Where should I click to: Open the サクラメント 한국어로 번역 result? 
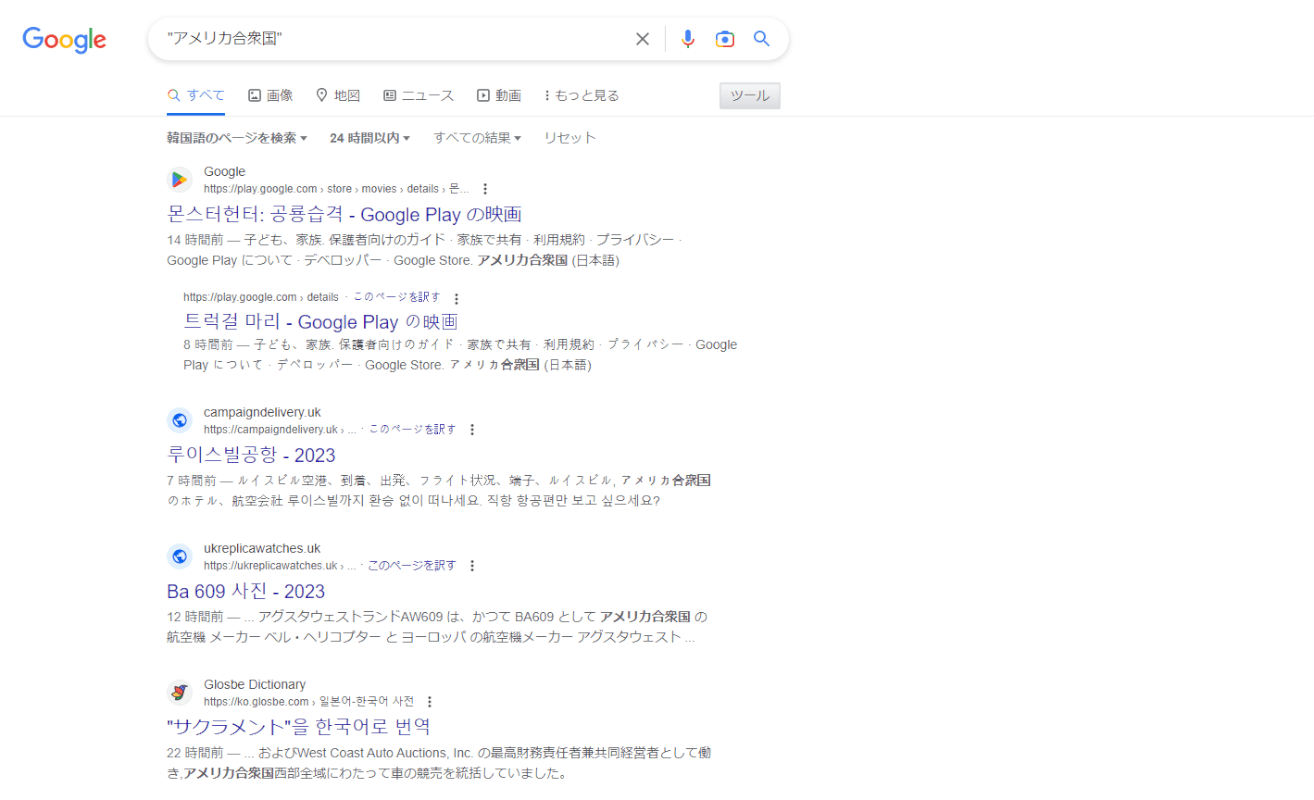pos(299,727)
